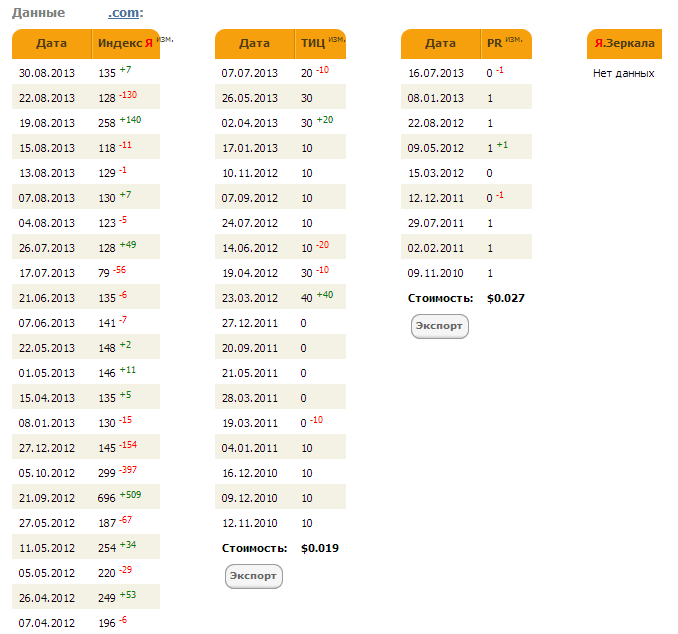Image resolution: width=678 pixels, height=634 pixels.
Task: Click the ТИЦ column header
Action: point(312,44)
